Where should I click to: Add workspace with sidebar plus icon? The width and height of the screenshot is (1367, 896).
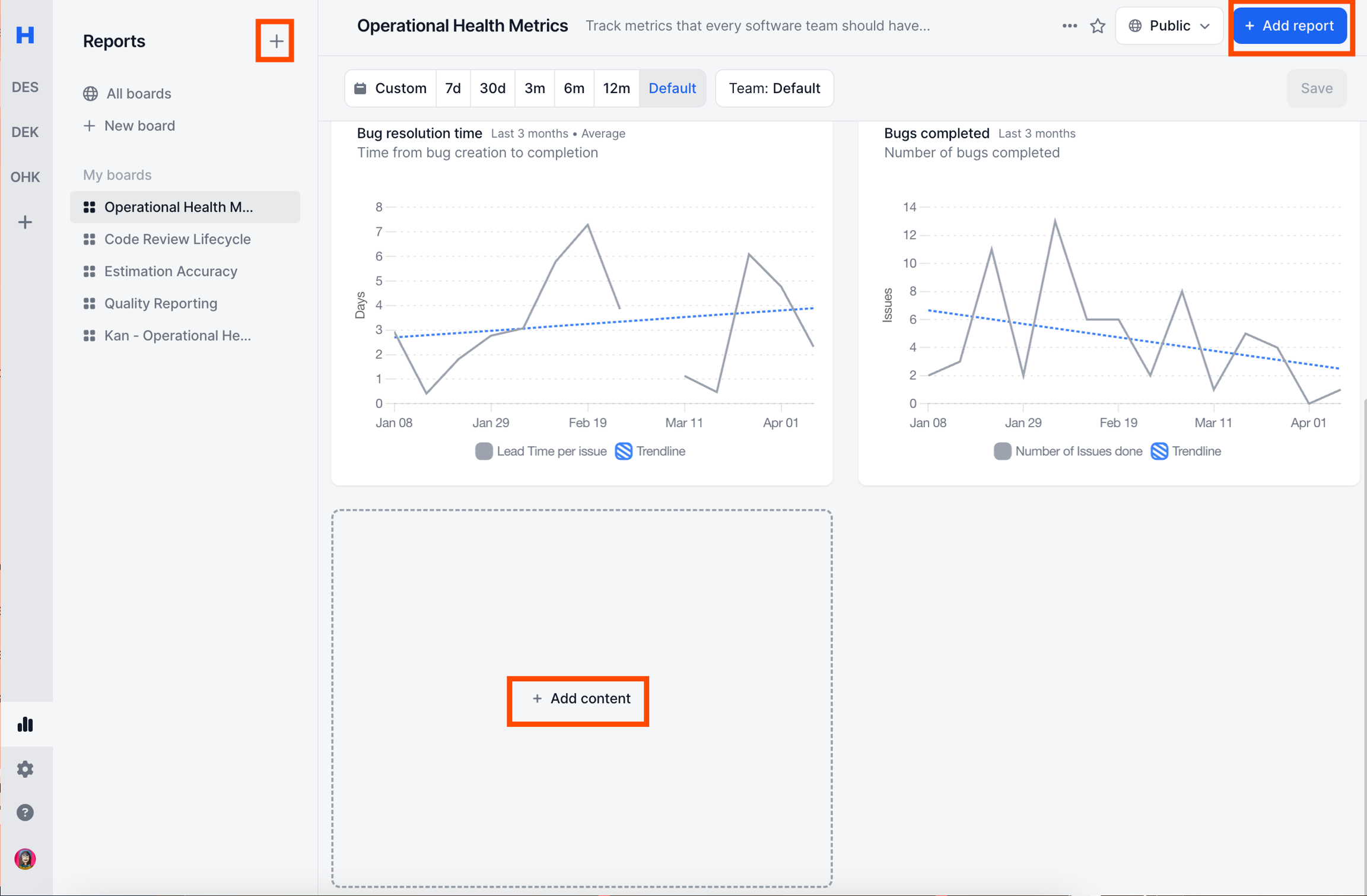click(25, 223)
